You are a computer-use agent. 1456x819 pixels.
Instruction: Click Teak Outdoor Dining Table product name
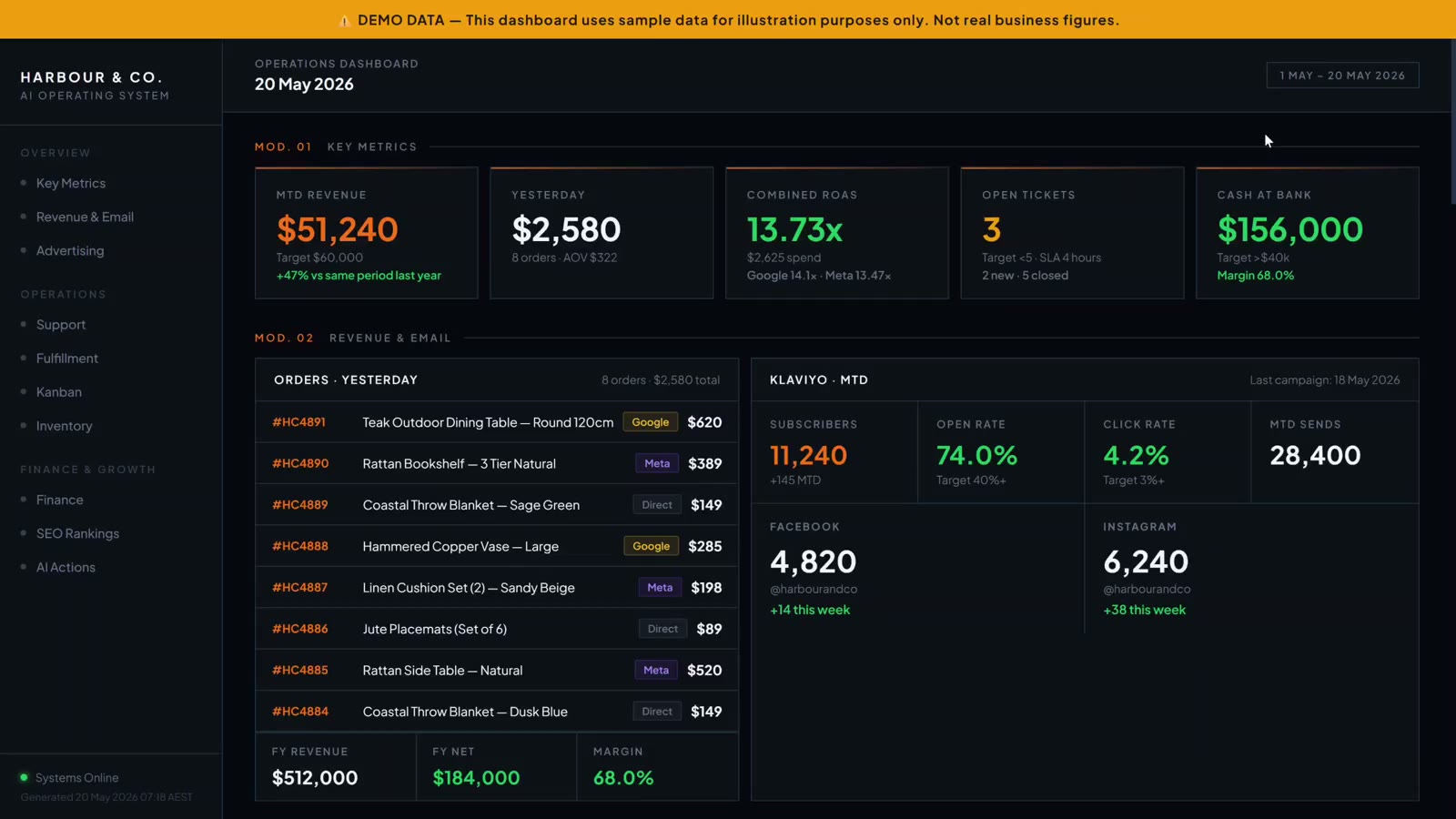pos(488,422)
